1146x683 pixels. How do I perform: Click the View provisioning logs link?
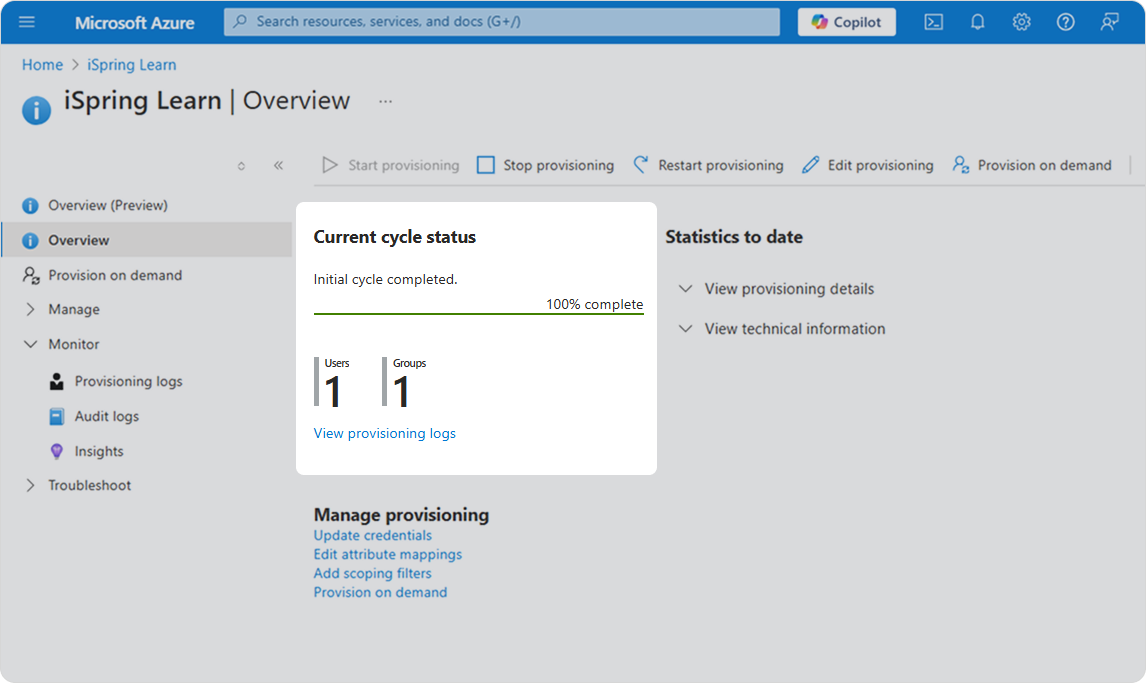[384, 433]
